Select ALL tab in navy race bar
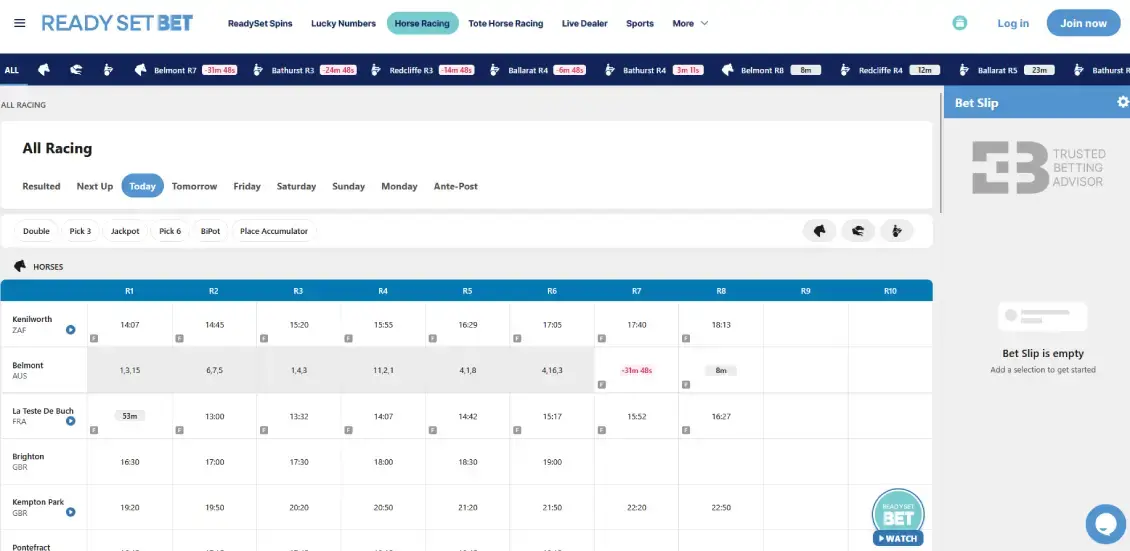 point(12,70)
